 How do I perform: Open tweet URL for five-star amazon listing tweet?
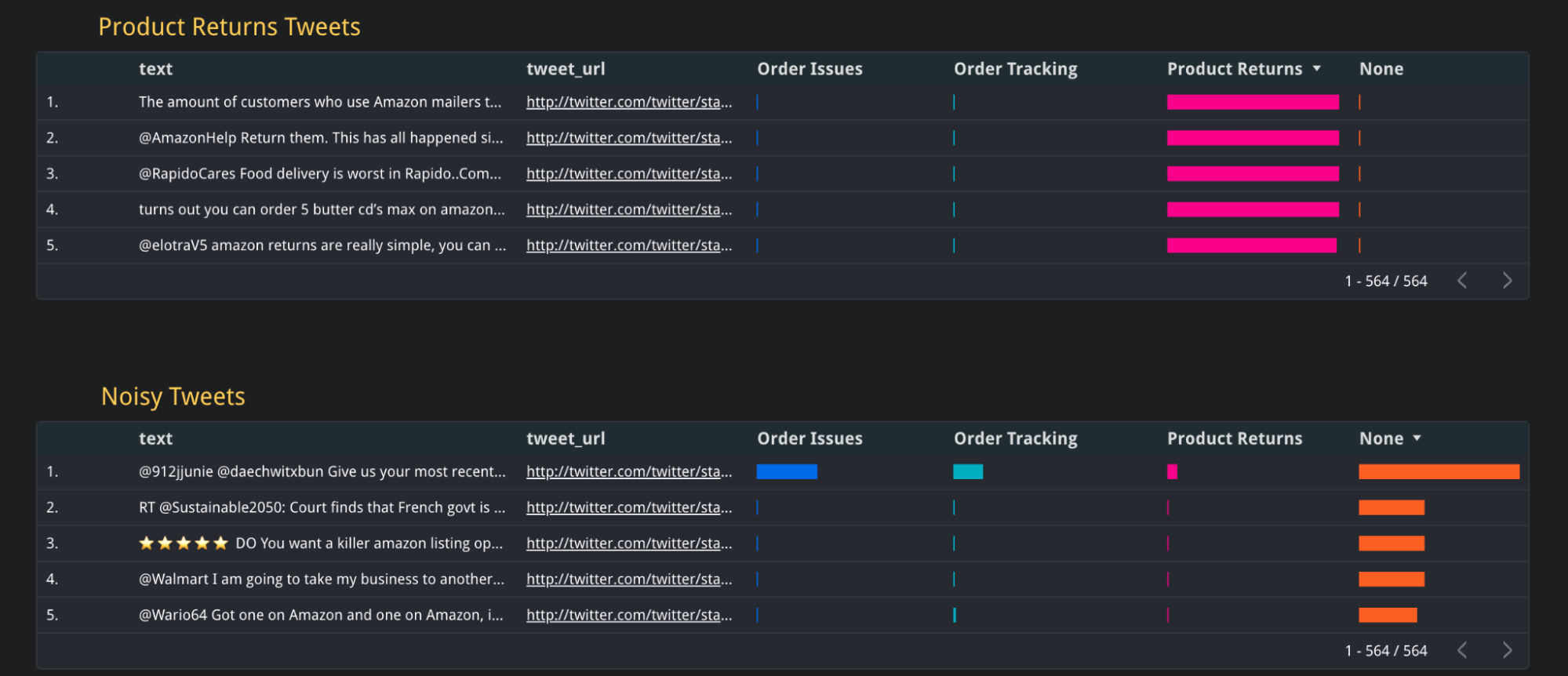tap(628, 543)
